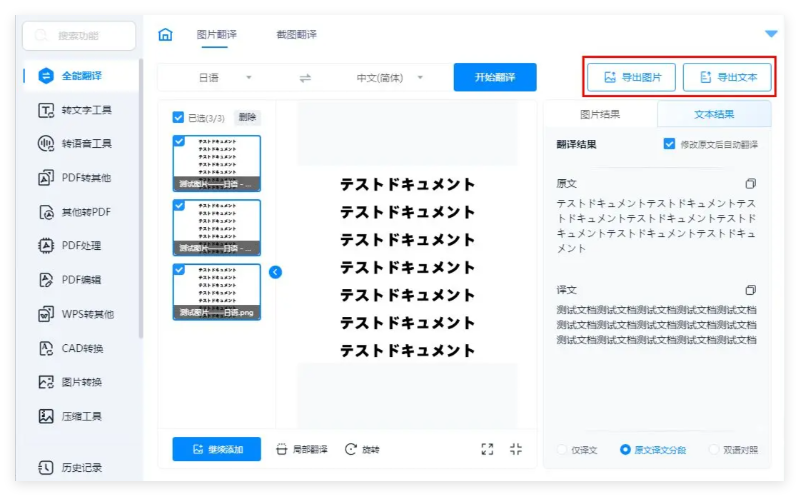Open 图片转换 in sidebar
800x496 pixels.
[x=70, y=382]
